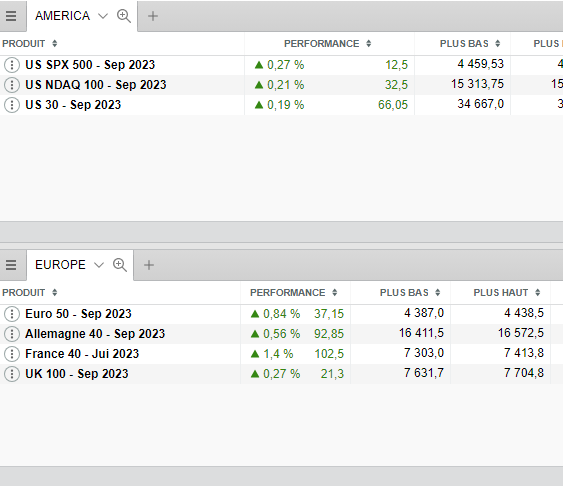Click Euro 50 plus bas 4 387,0
Image resolution: width=563 pixels, height=486 pixels.
point(424,313)
